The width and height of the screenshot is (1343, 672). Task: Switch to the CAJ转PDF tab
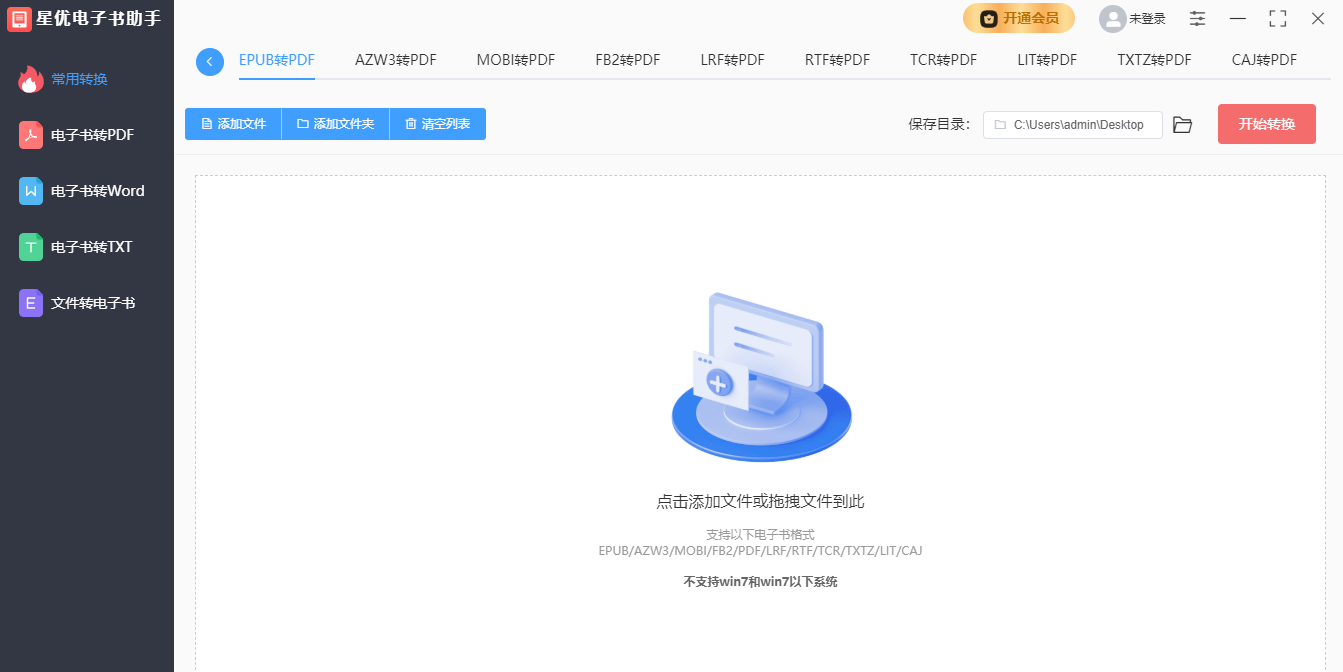point(1265,60)
